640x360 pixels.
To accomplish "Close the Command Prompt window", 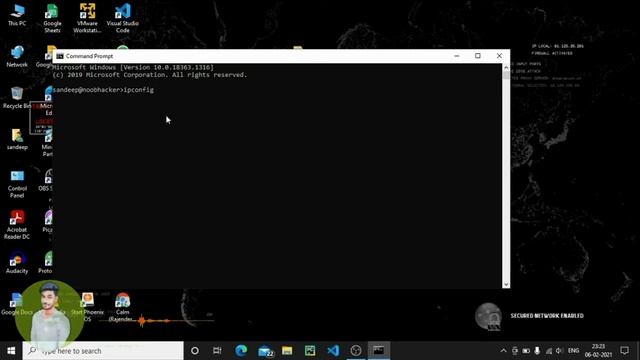I will tap(499, 56).
